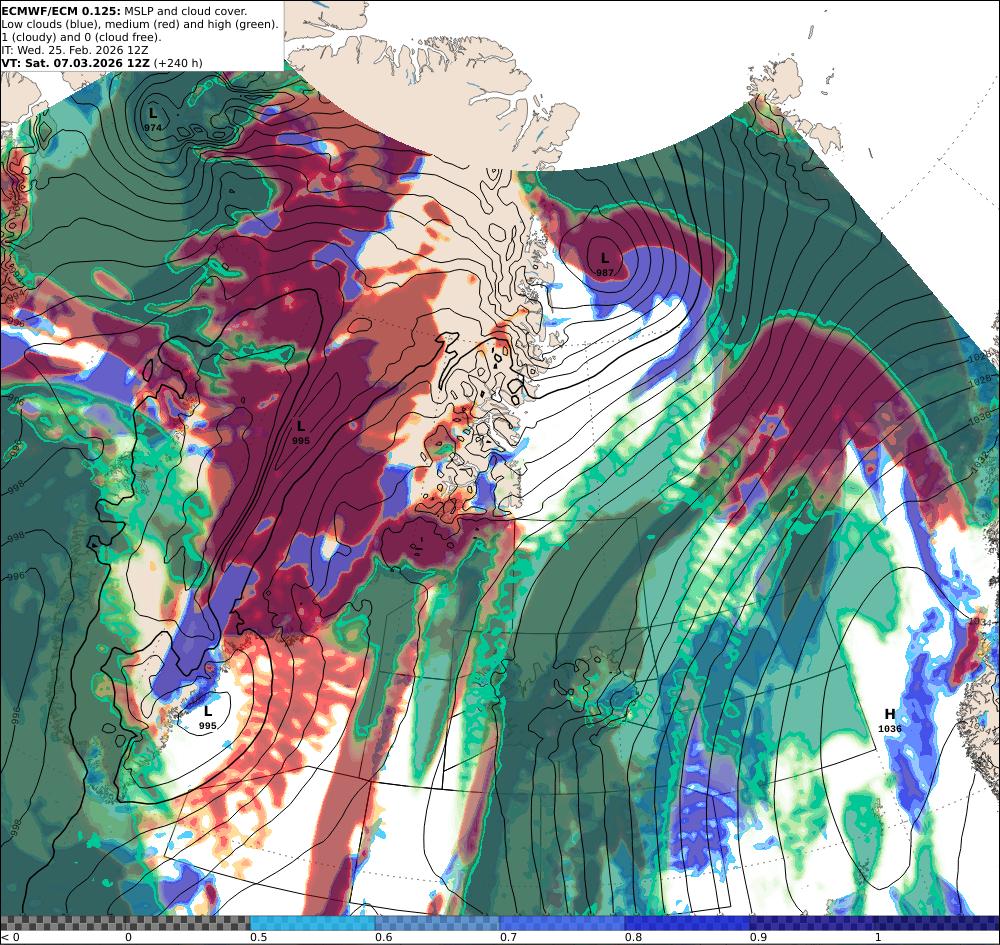1000x945 pixels.
Task: Click the 1034 isobar label
Action: (979, 621)
